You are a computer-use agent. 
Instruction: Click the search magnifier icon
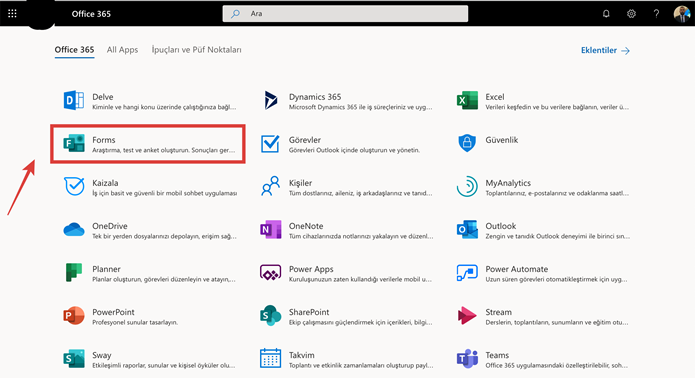tap(235, 14)
